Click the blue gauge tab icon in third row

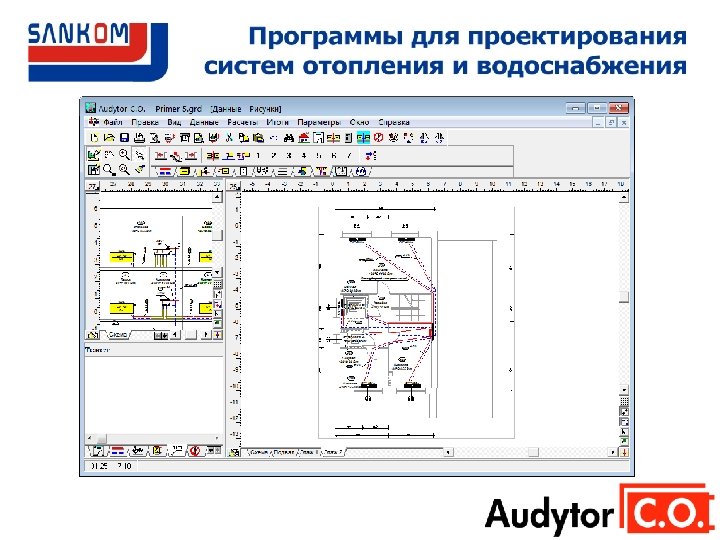tap(361, 171)
